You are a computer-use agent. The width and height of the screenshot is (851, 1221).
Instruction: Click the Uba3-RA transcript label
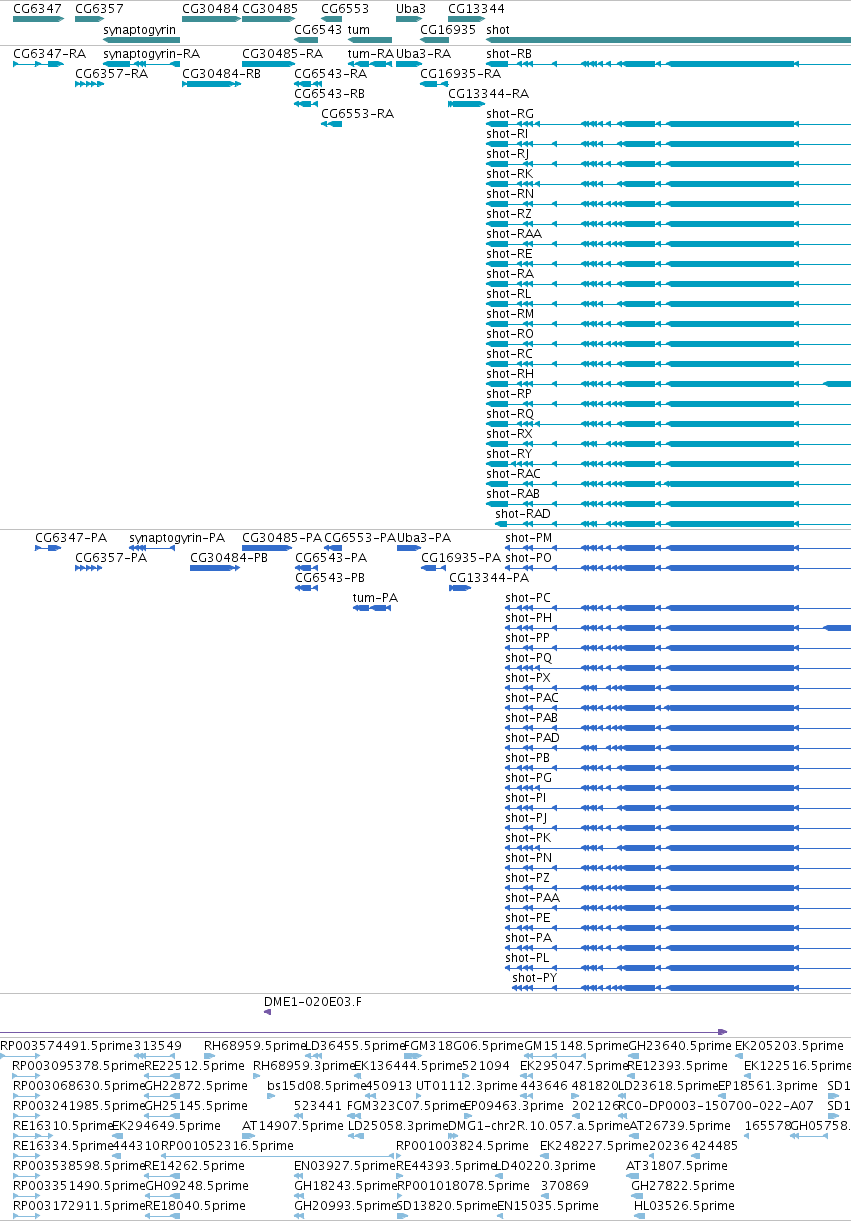click(x=423, y=53)
